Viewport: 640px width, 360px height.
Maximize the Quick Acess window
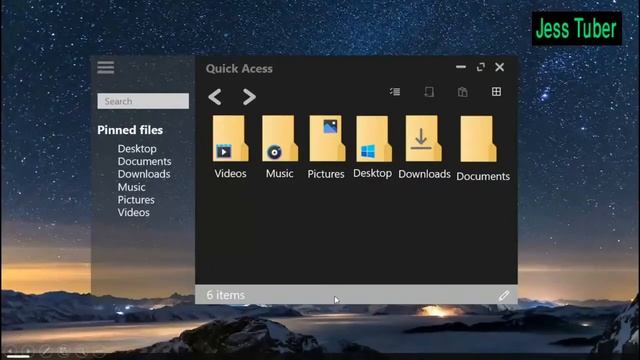(481, 67)
